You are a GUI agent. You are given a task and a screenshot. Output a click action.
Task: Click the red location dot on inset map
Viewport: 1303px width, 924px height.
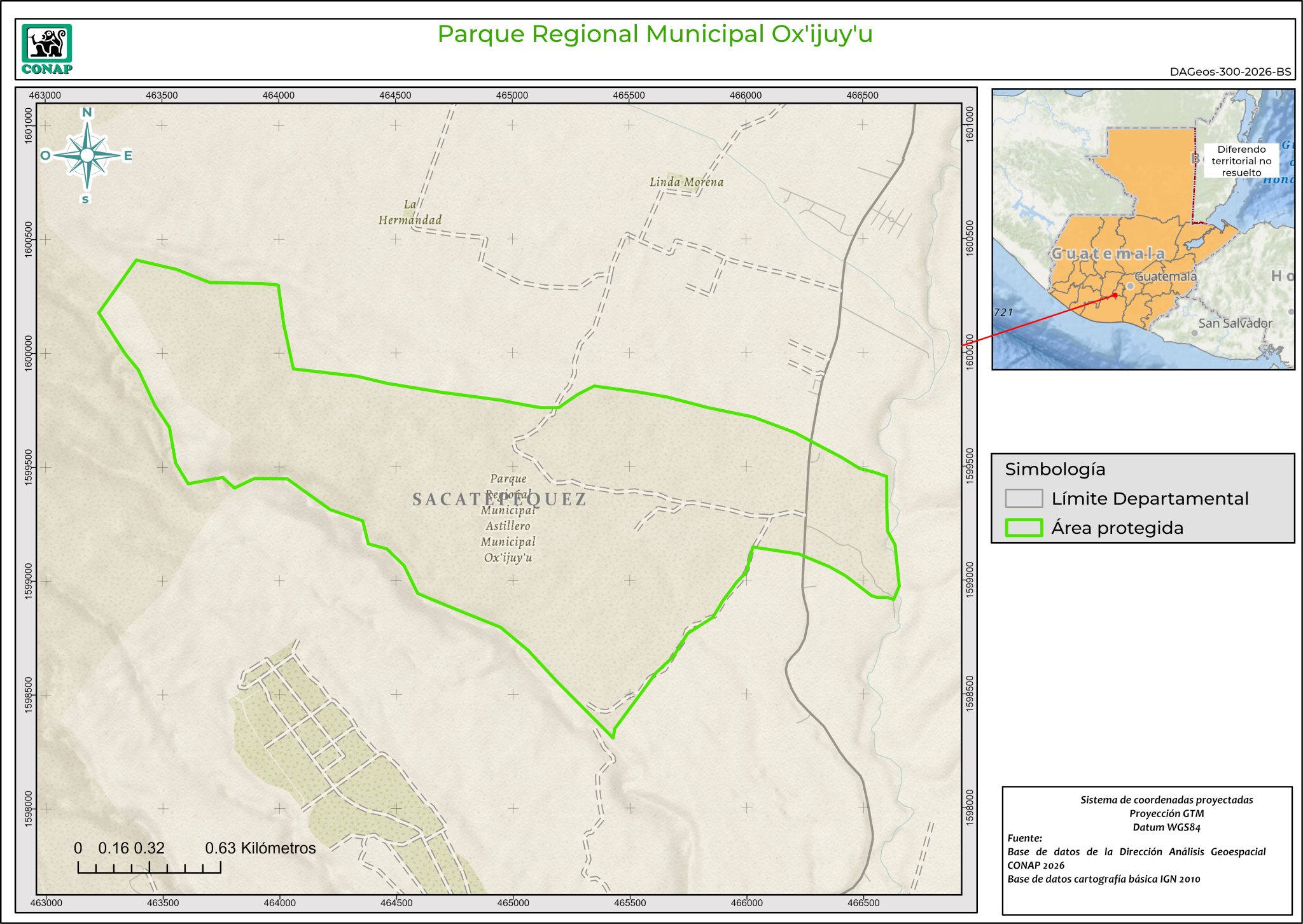(1115, 295)
